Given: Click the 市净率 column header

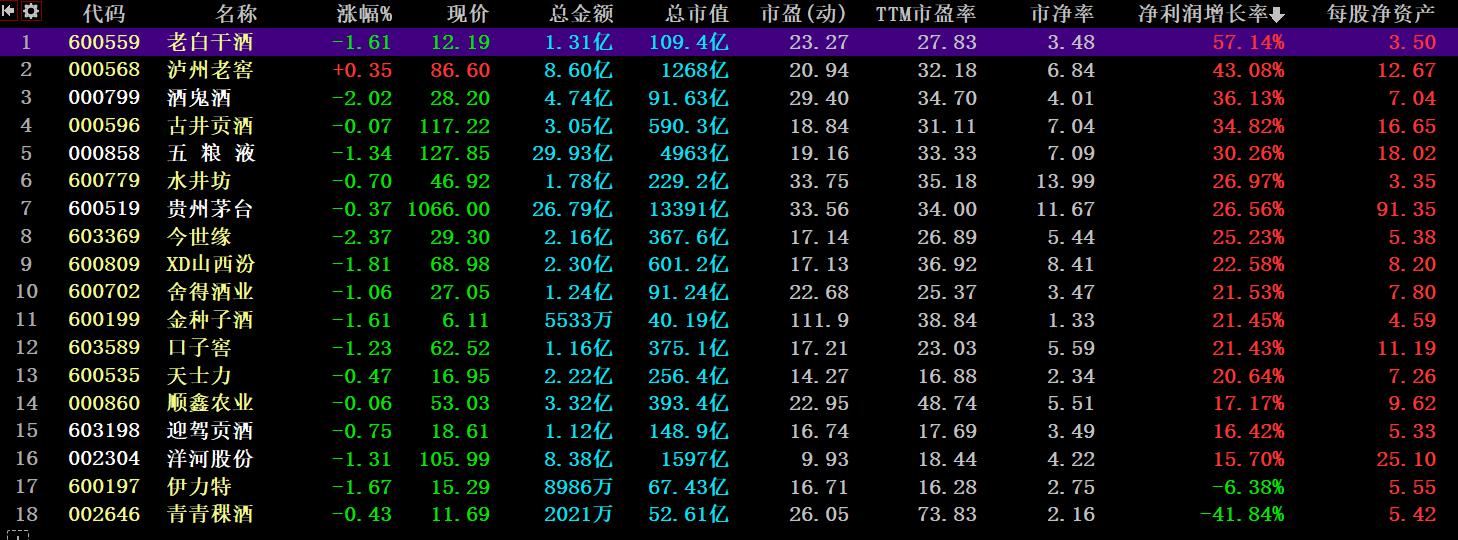Looking at the screenshot, I should 1062,14.
